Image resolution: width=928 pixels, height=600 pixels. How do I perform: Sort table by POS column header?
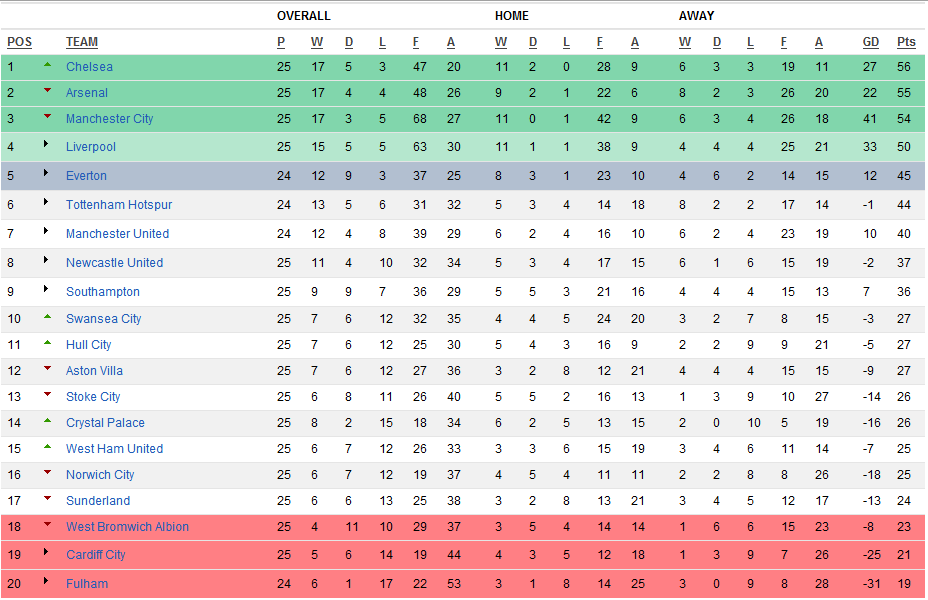[20, 42]
